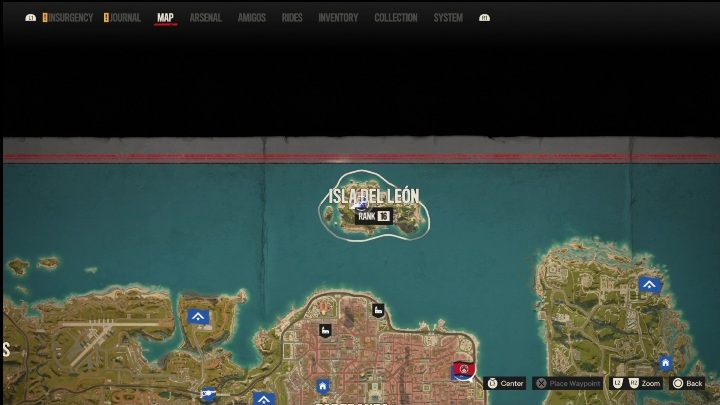The width and height of the screenshot is (720, 405).
Task: Select the Isla del León island marker
Action: [x=374, y=196]
